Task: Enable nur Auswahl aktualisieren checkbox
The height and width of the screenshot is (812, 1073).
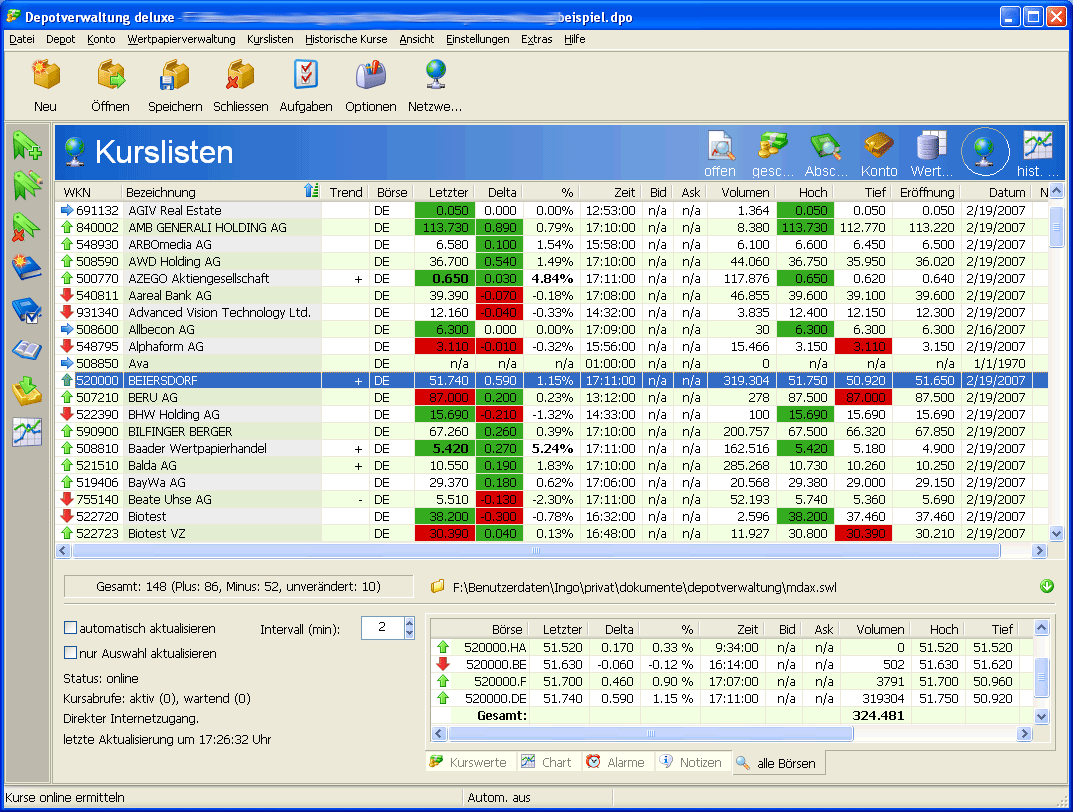Action: tap(71, 653)
